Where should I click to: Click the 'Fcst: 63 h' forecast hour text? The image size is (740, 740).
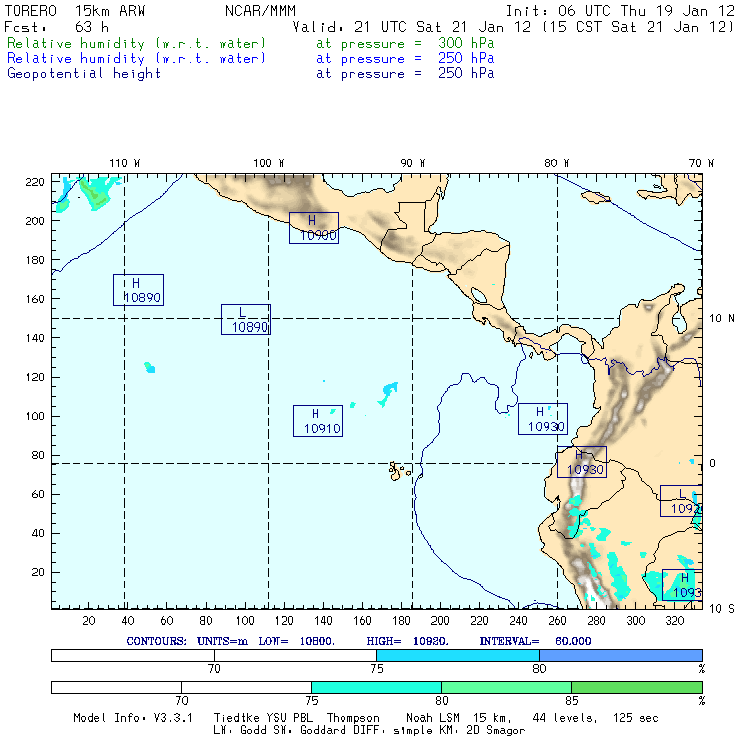[x=57, y=27]
